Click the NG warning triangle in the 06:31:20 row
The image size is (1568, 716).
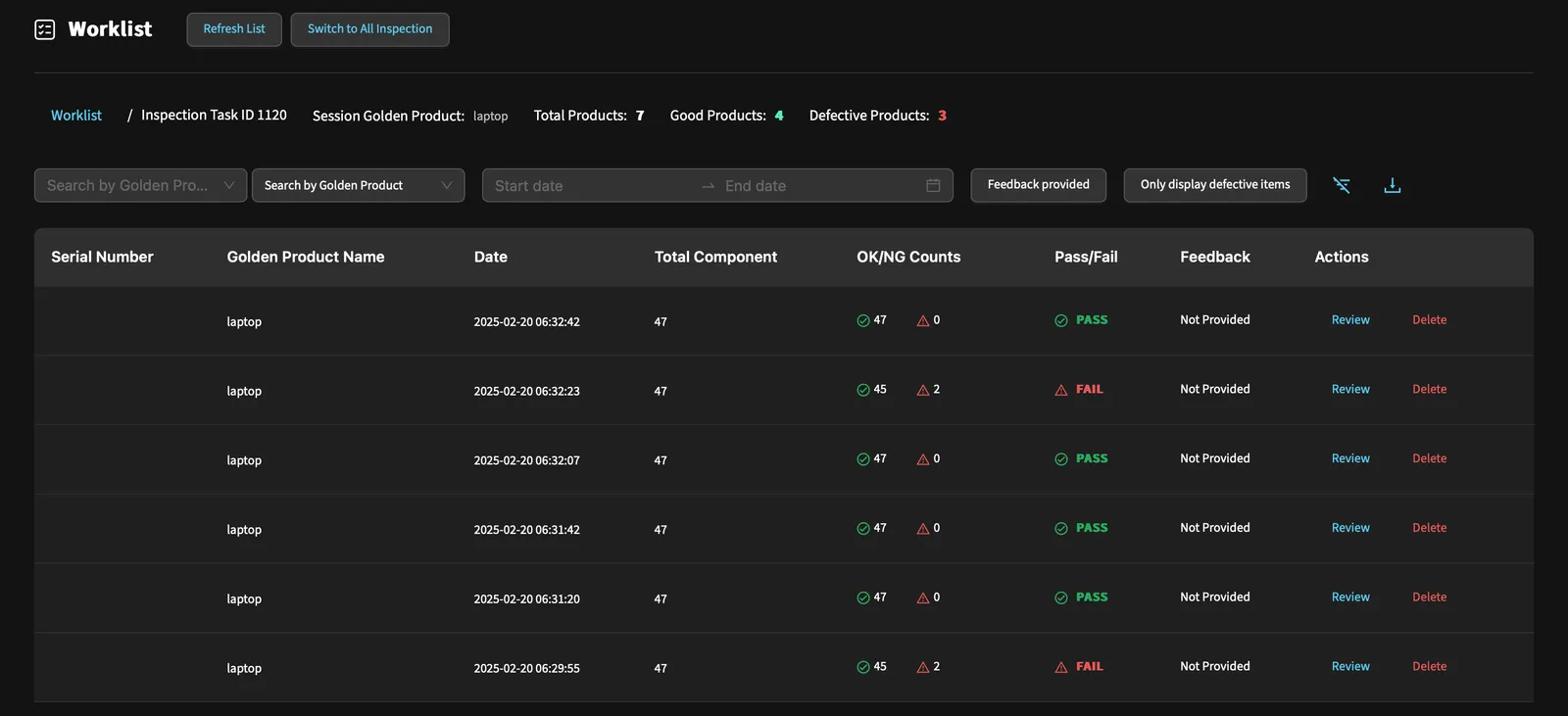(923, 597)
